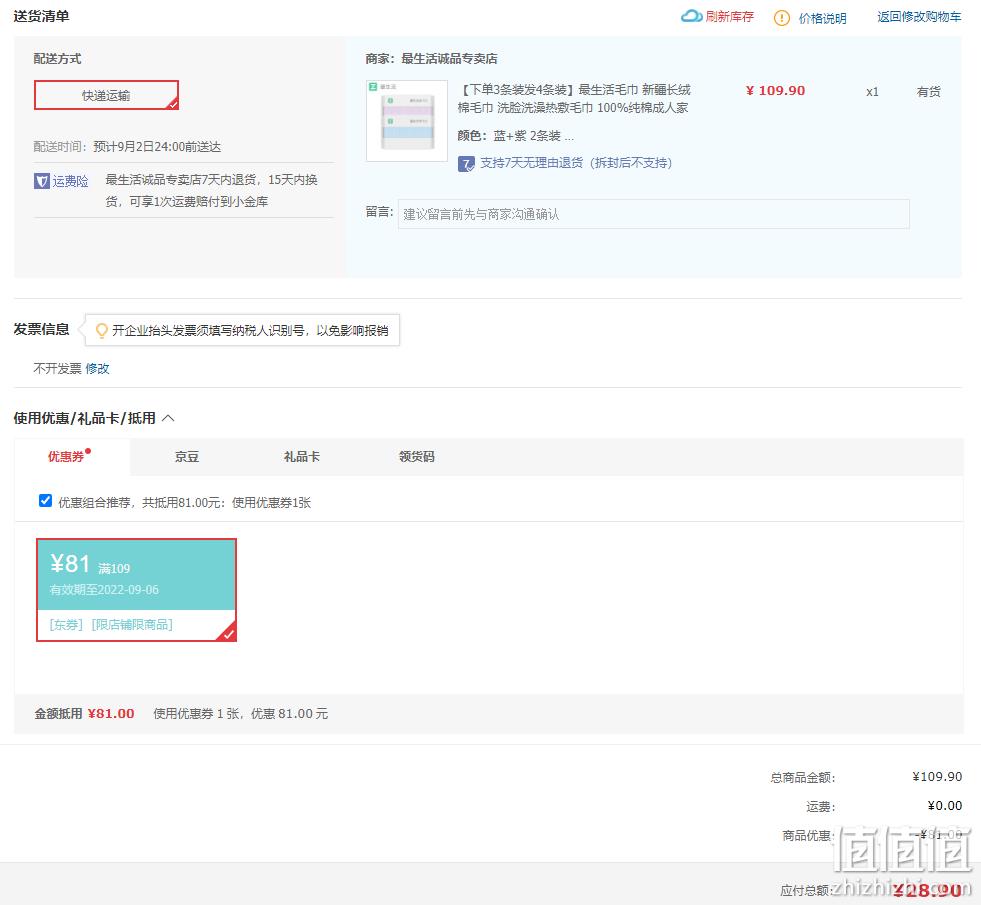Click the x1 quantity text
The width and height of the screenshot is (981, 905).
(x=872, y=92)
